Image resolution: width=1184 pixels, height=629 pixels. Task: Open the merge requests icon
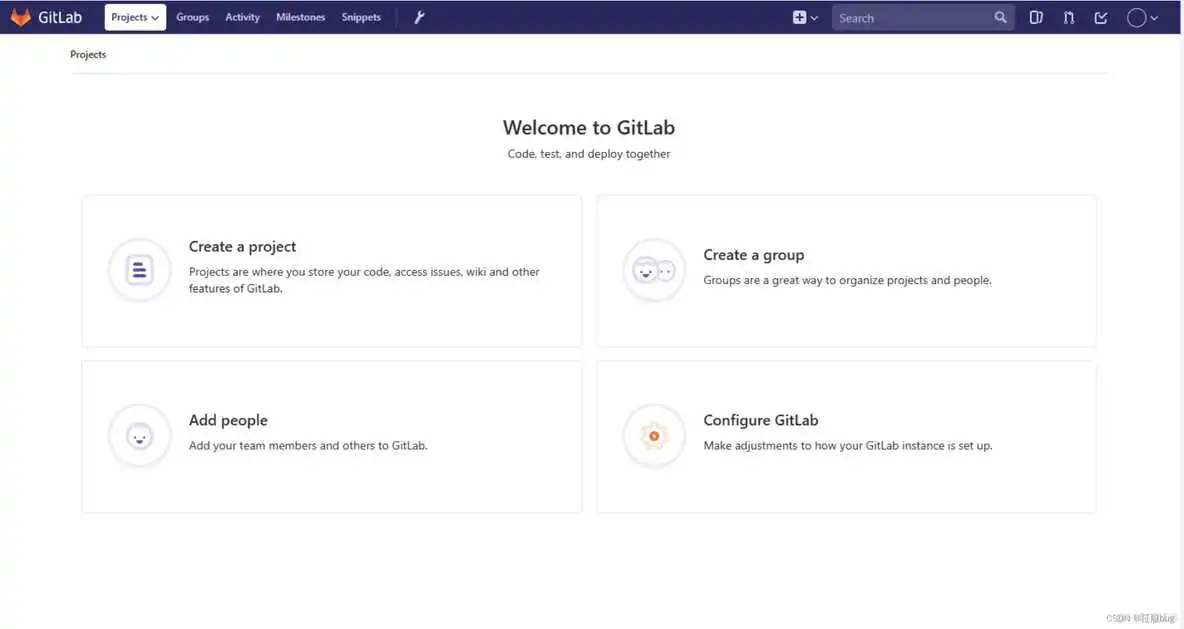(1068, 17)
